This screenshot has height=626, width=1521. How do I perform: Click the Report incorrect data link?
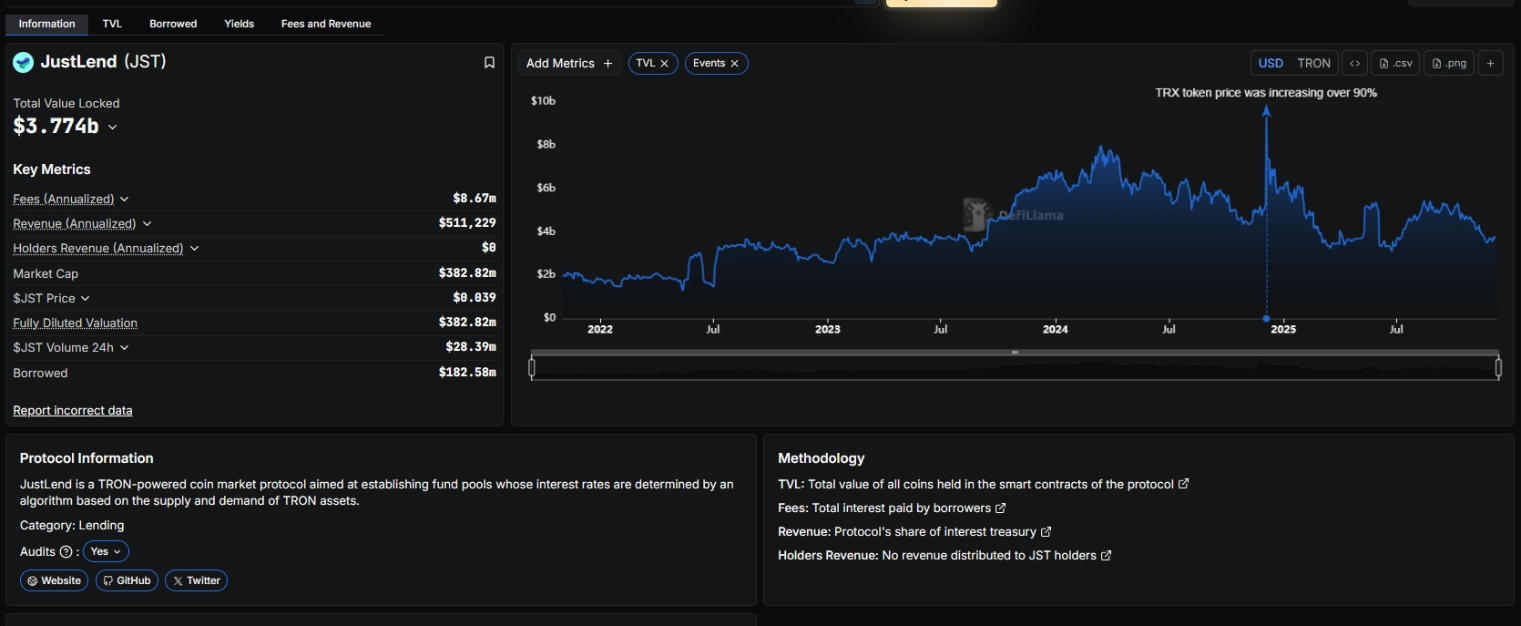pyautogui.click(x=72, y=410)
